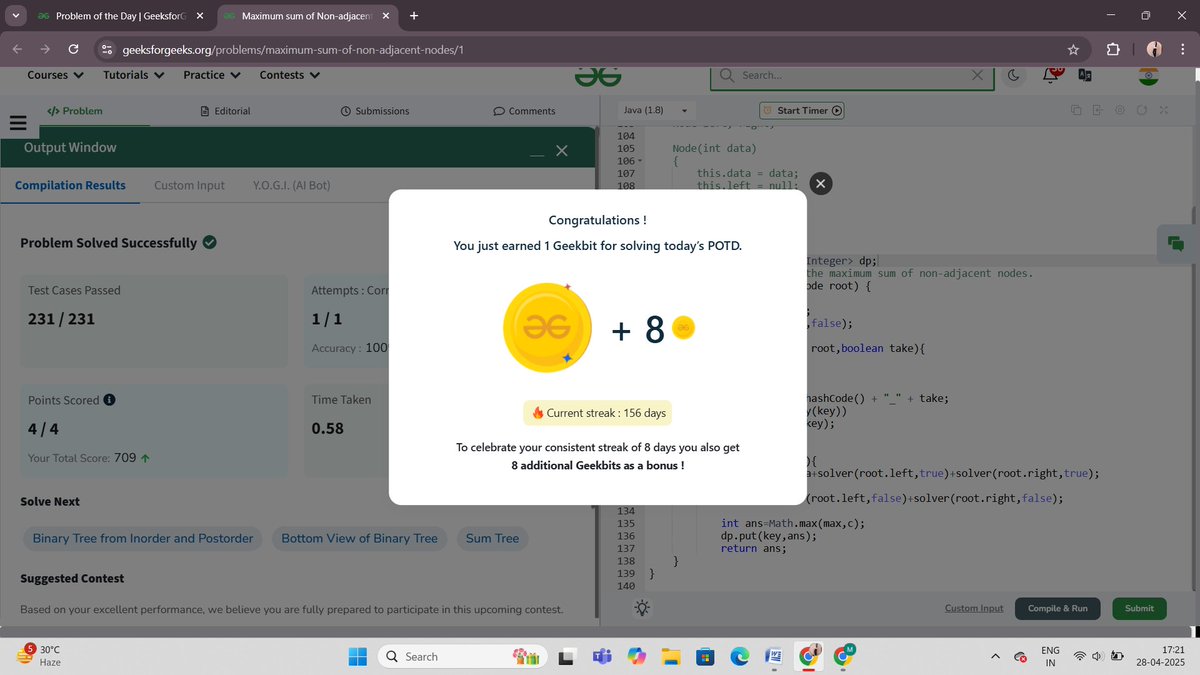Open Microsoft Teams from taskbar
The image size is (1200, 675).
[x=602, y=657]
